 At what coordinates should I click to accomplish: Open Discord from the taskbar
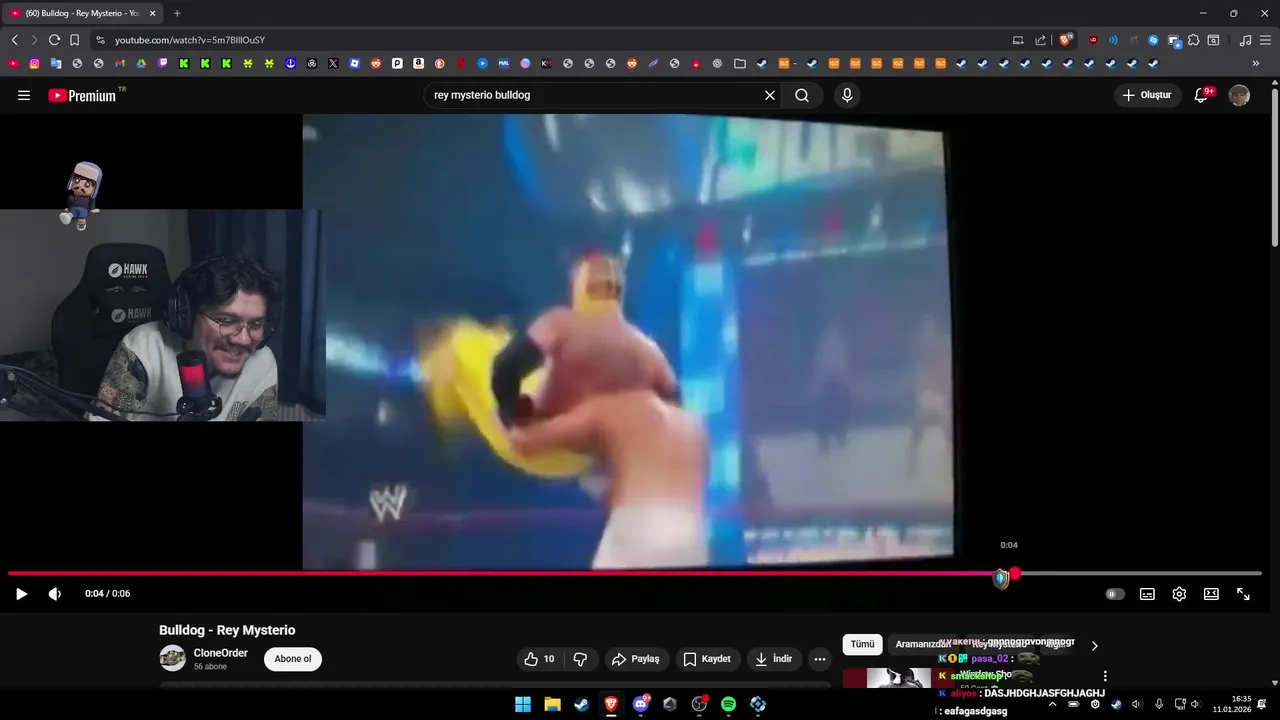point(641,704)
